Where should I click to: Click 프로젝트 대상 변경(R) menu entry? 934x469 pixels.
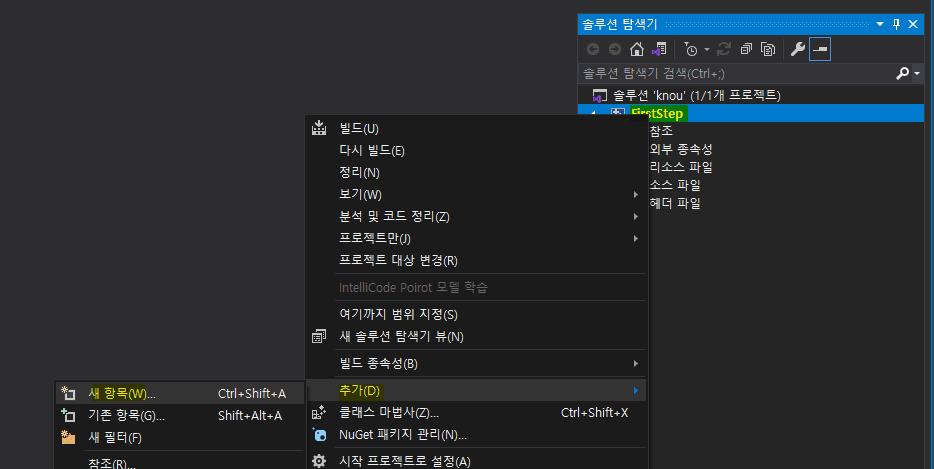(x=398, y=260)
